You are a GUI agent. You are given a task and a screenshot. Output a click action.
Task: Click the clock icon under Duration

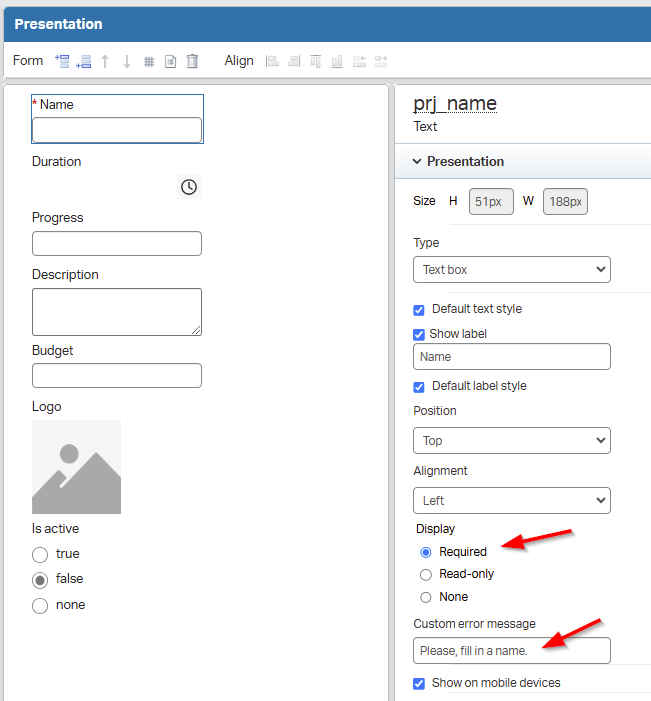coord(189,187)
